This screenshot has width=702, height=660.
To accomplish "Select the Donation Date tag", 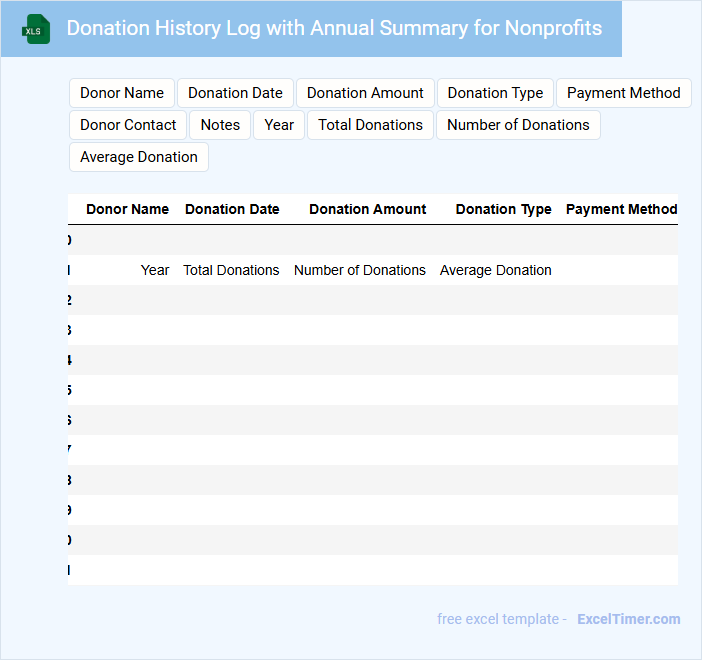I will (x=235, y=93).
